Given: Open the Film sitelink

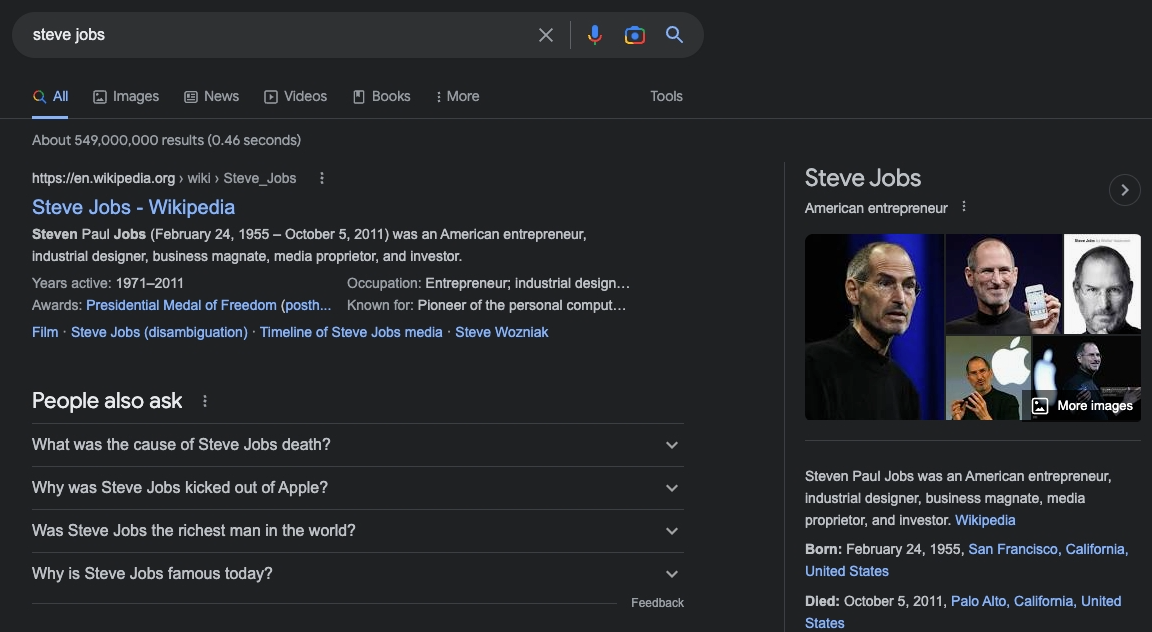Looking at the screenshot, I should tap(45, 332).
